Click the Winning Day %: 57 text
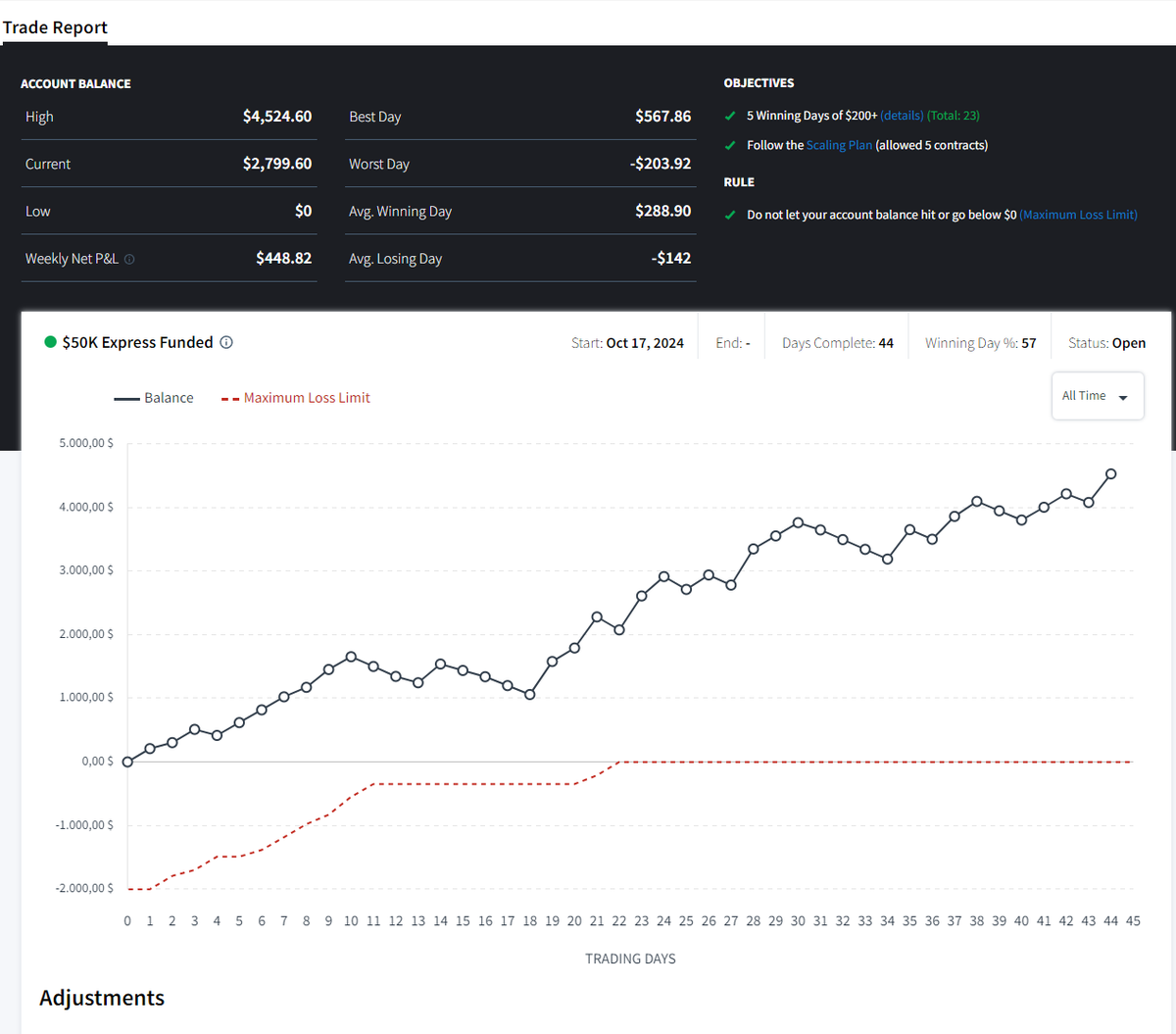 pyautogui.click(x=980, y=343)
